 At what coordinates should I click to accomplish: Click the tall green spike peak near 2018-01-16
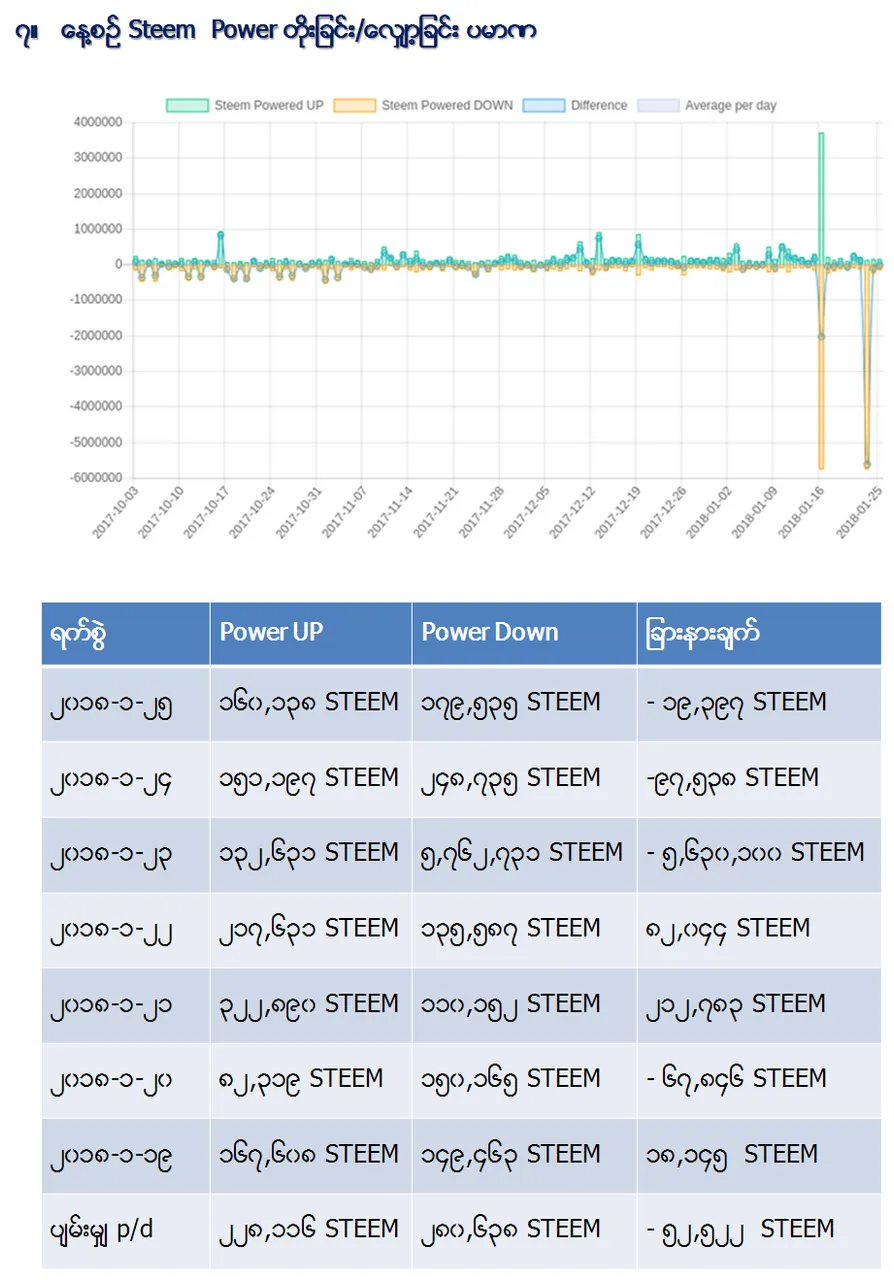(821, 133)
